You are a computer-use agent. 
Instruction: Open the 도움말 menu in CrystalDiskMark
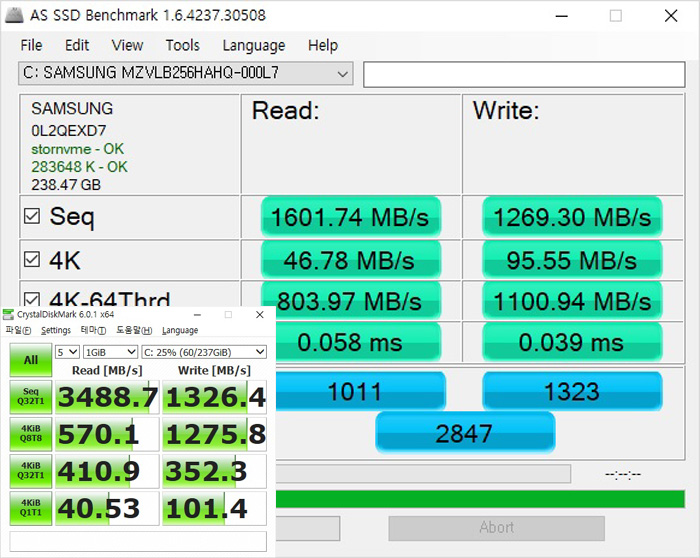click(134, 330)
